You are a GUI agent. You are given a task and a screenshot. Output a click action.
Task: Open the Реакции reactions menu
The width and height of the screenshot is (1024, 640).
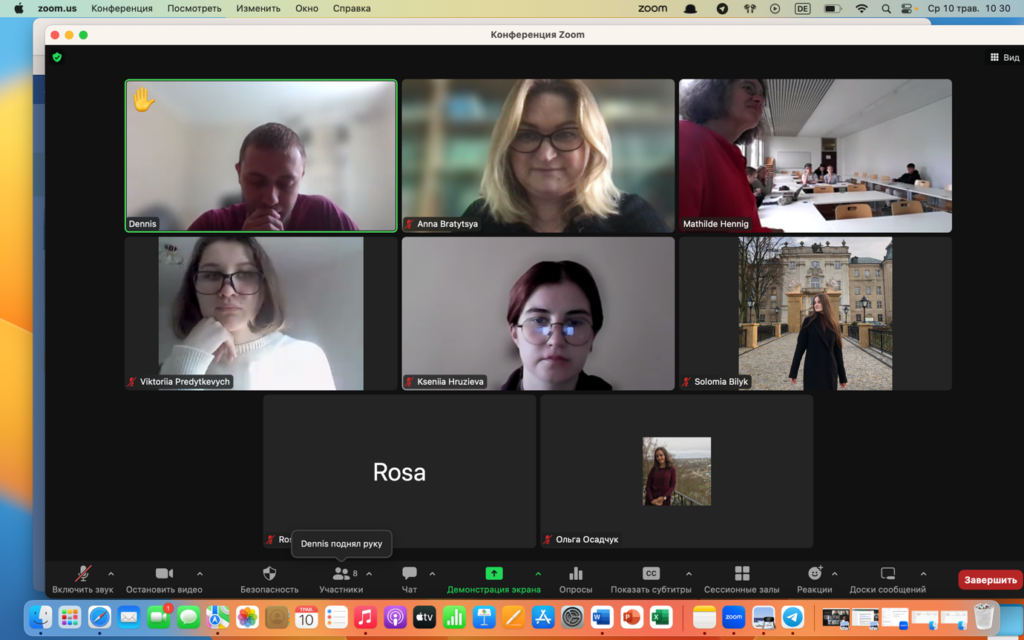pos(814,574)
